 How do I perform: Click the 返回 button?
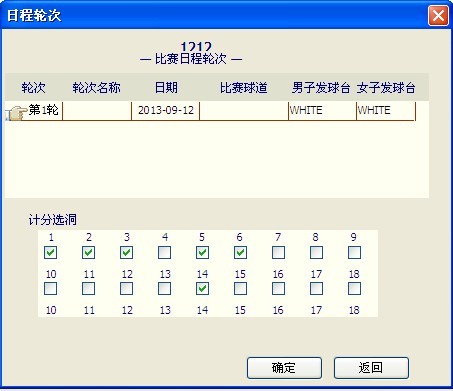click(x=371, y=368)
